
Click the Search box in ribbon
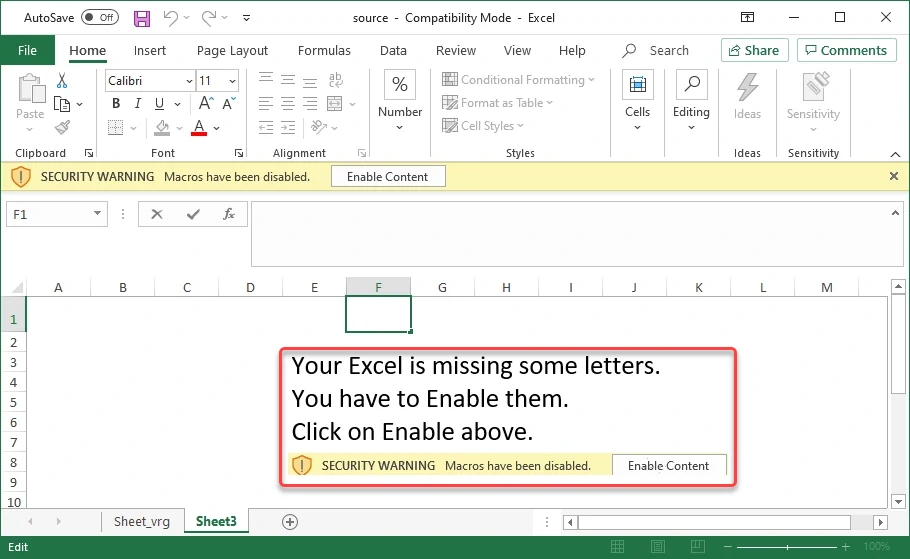656,51
